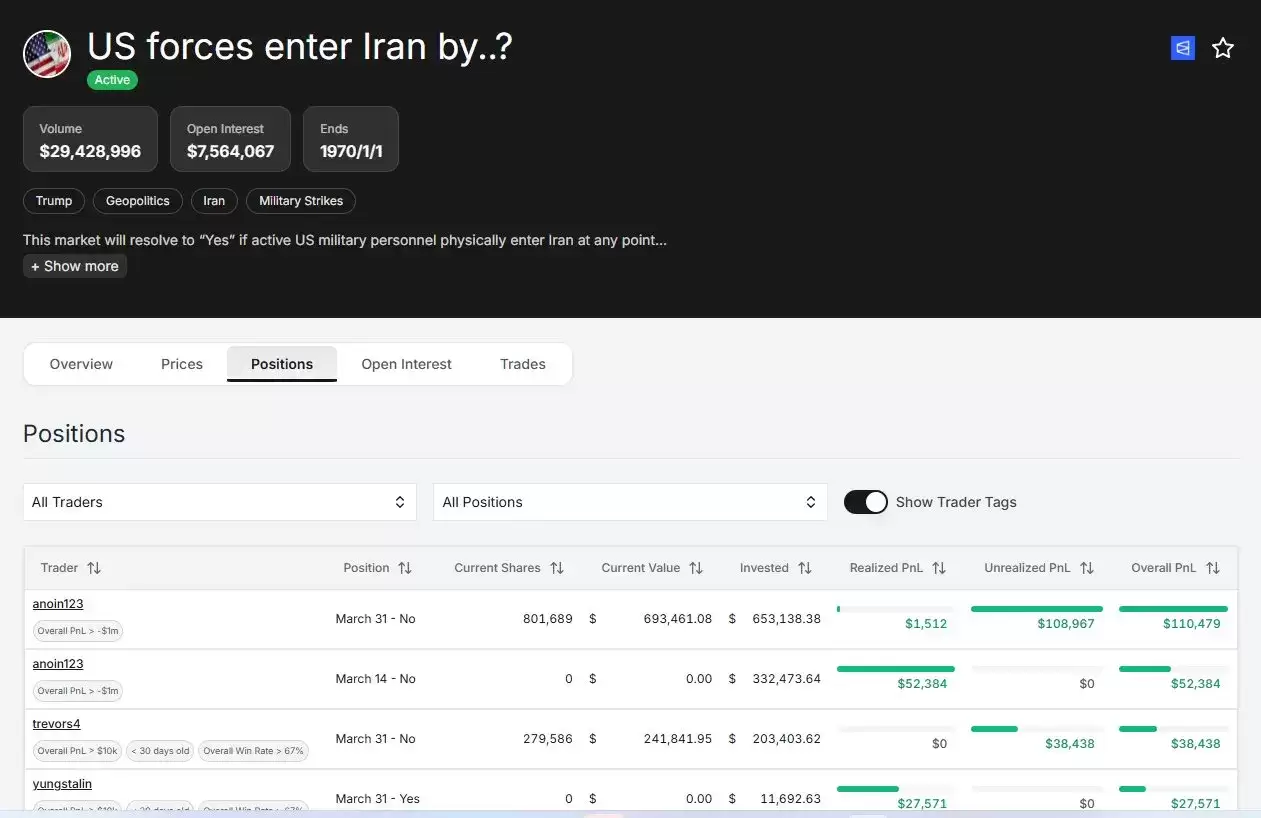Sort by Current Value arrows
The width and height of the screenshot is (1261, 818).
coord(696,568)
